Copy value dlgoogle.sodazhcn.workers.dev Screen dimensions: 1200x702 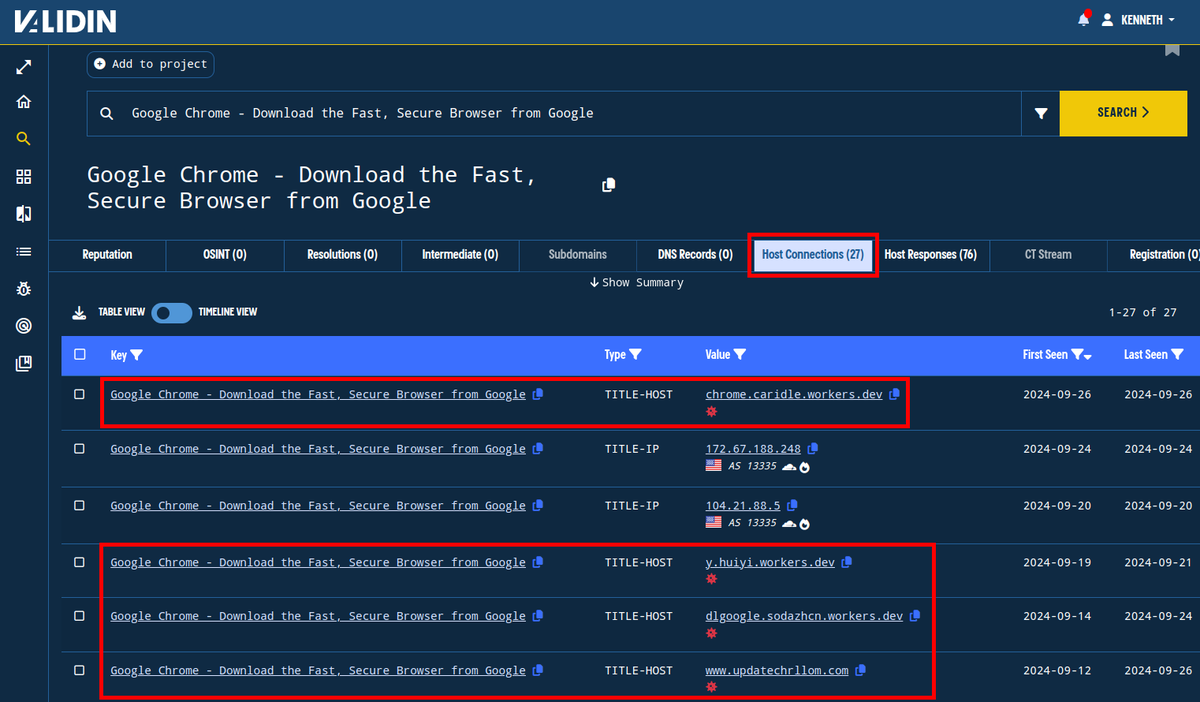pyautogui.click(x=915, y=616)
